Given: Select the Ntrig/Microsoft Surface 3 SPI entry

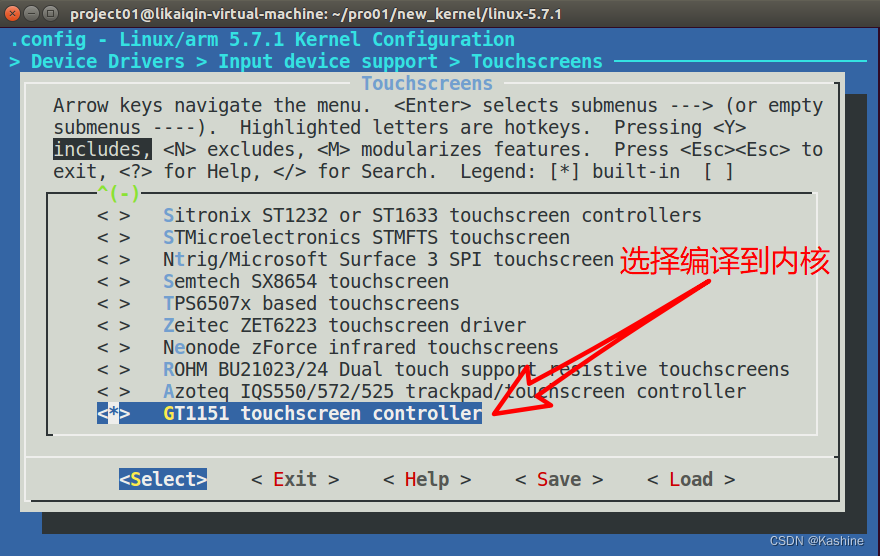Looking at the screenshot, I should tap(387, 260).
